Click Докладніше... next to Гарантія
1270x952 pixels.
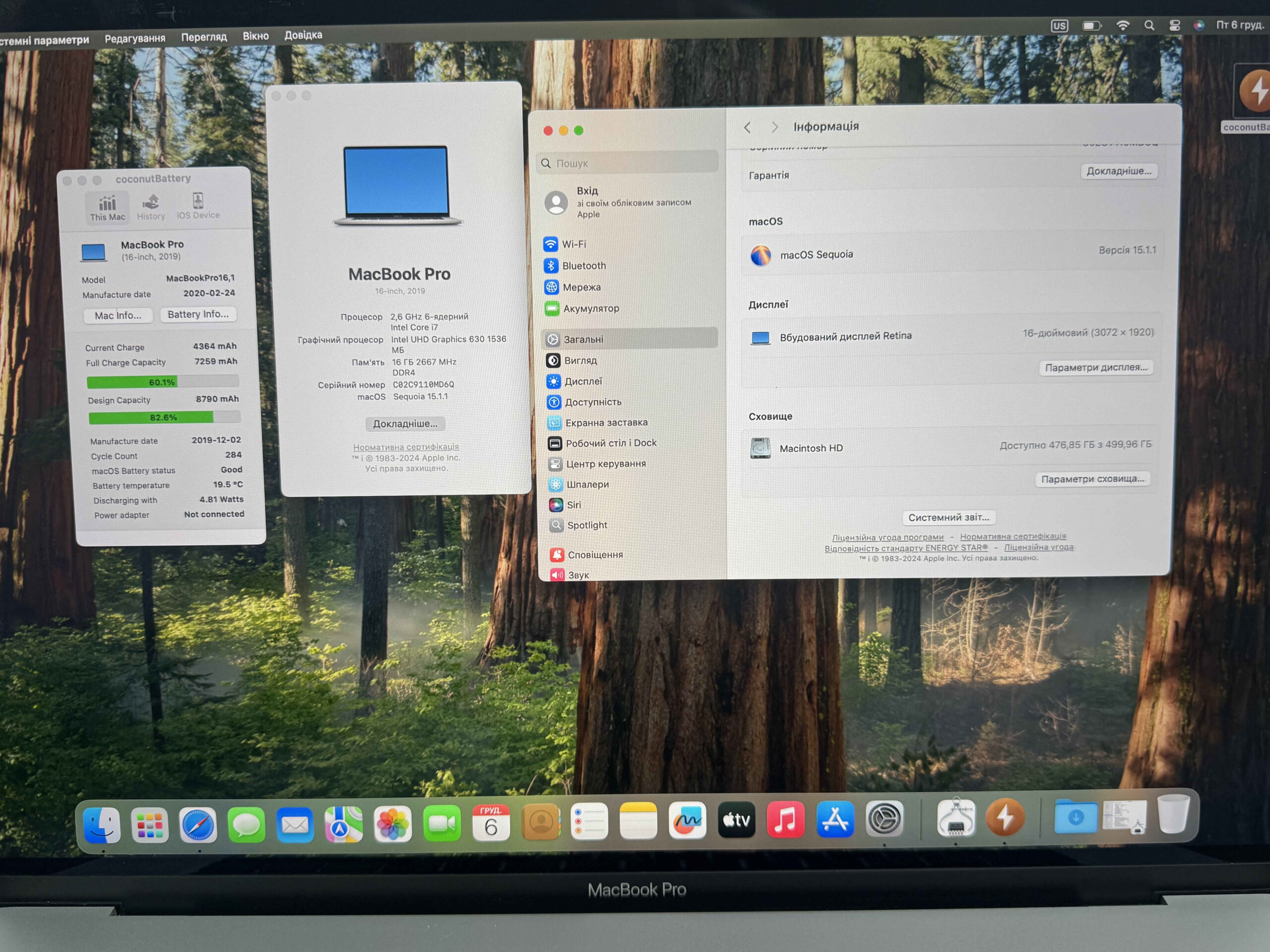pos(1118,171)
